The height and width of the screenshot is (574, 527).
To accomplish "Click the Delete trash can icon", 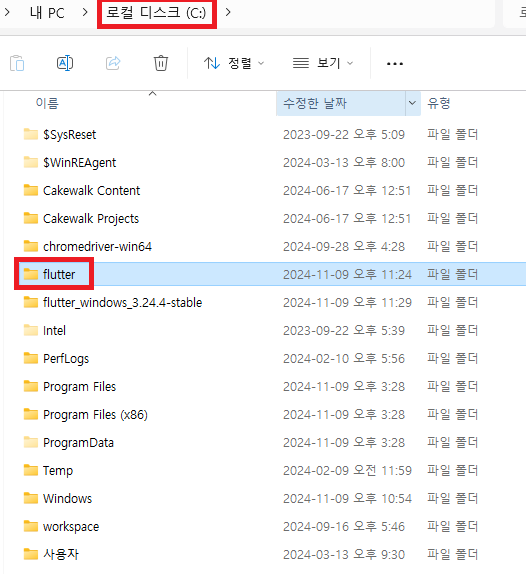I will coord(161,63).
